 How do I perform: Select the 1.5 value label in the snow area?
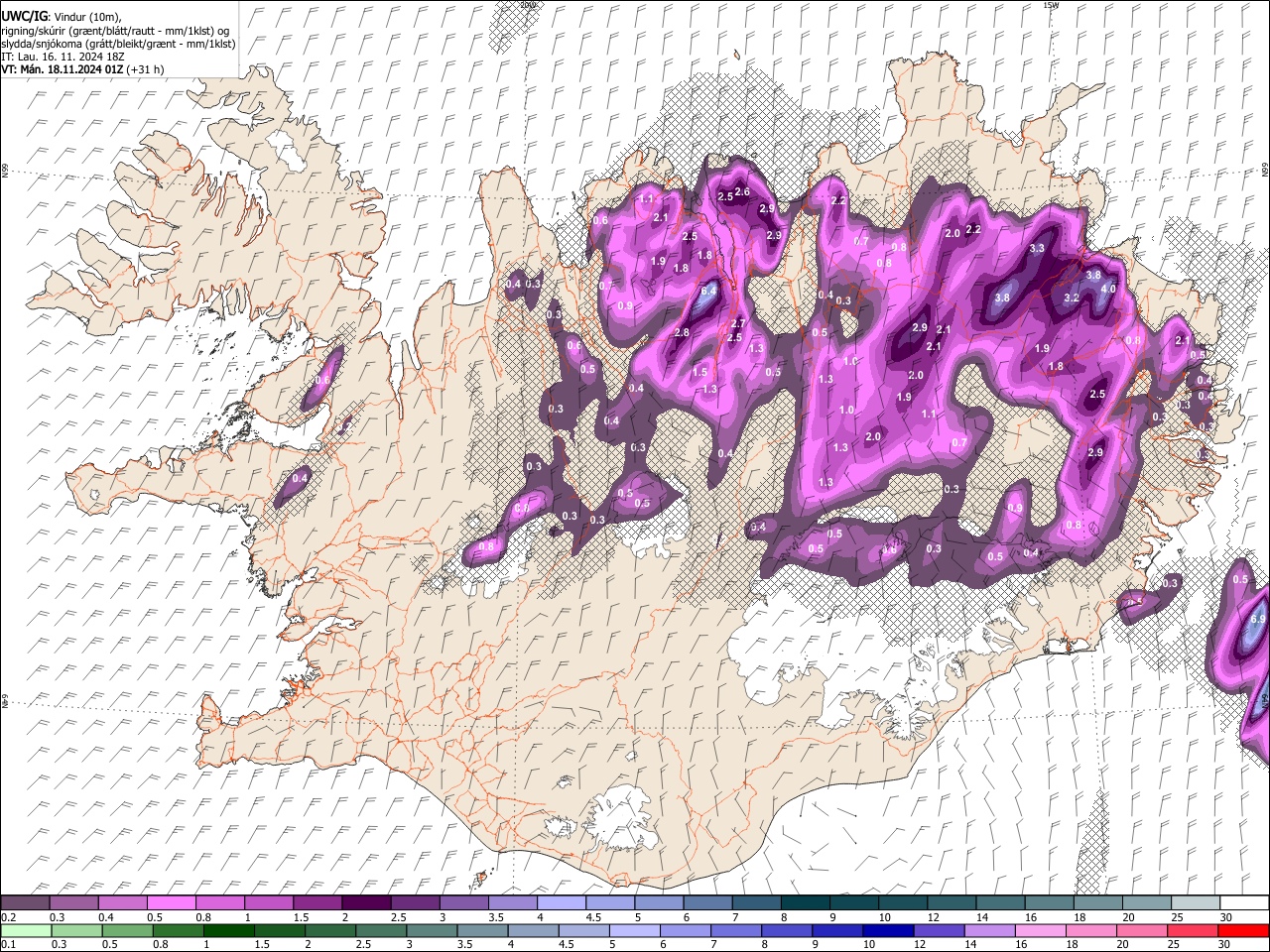[699, 372]
